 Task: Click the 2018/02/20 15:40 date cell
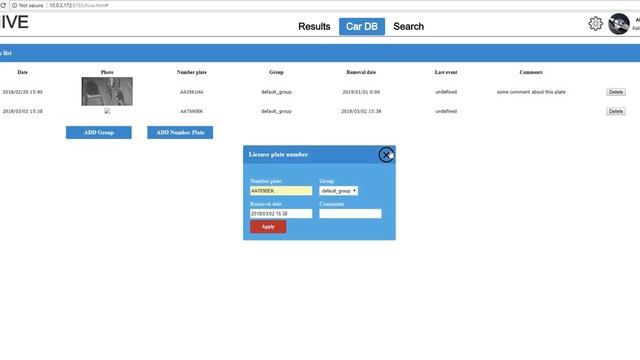point(22,92)
